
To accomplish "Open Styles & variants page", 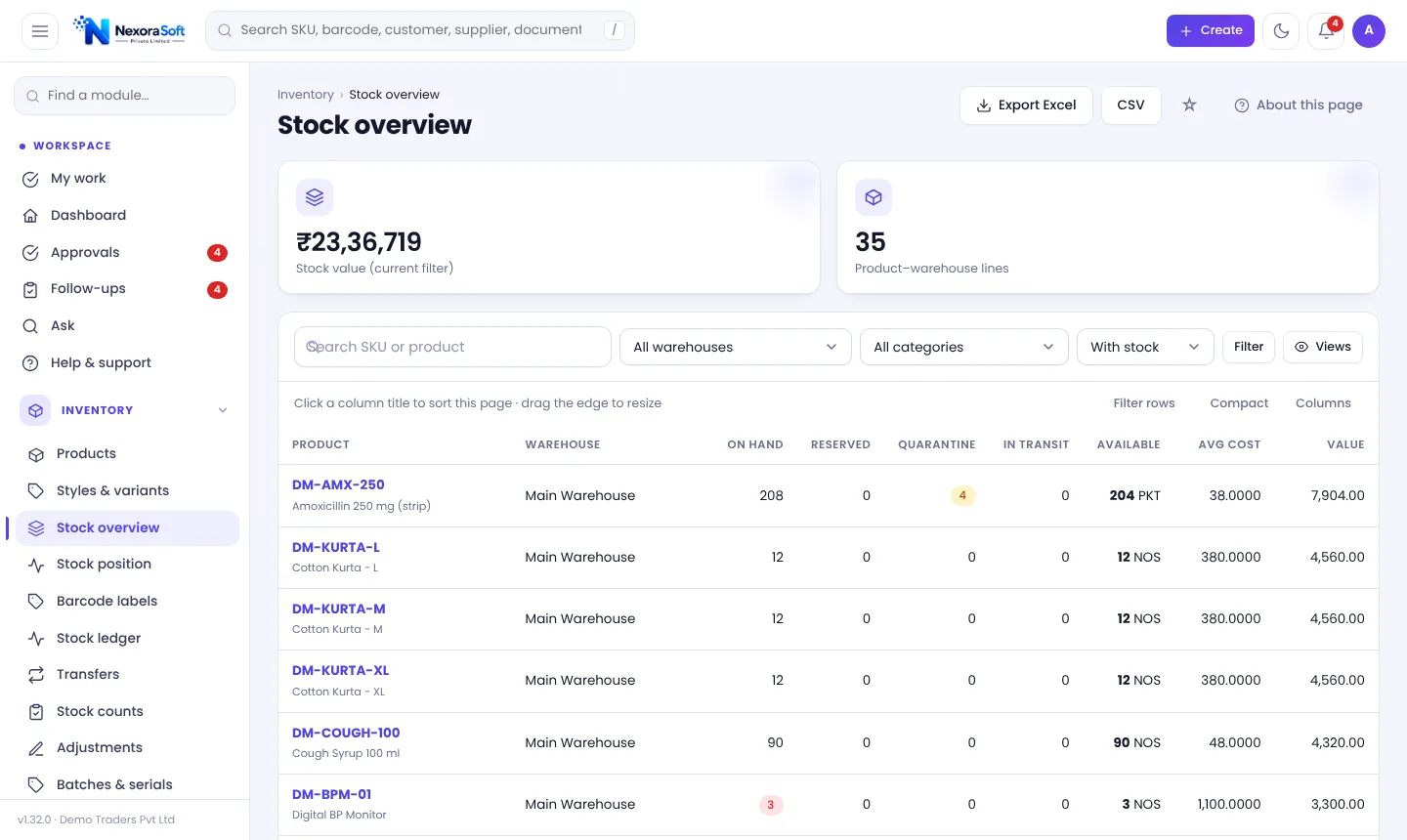I will (x=125, y=491).
